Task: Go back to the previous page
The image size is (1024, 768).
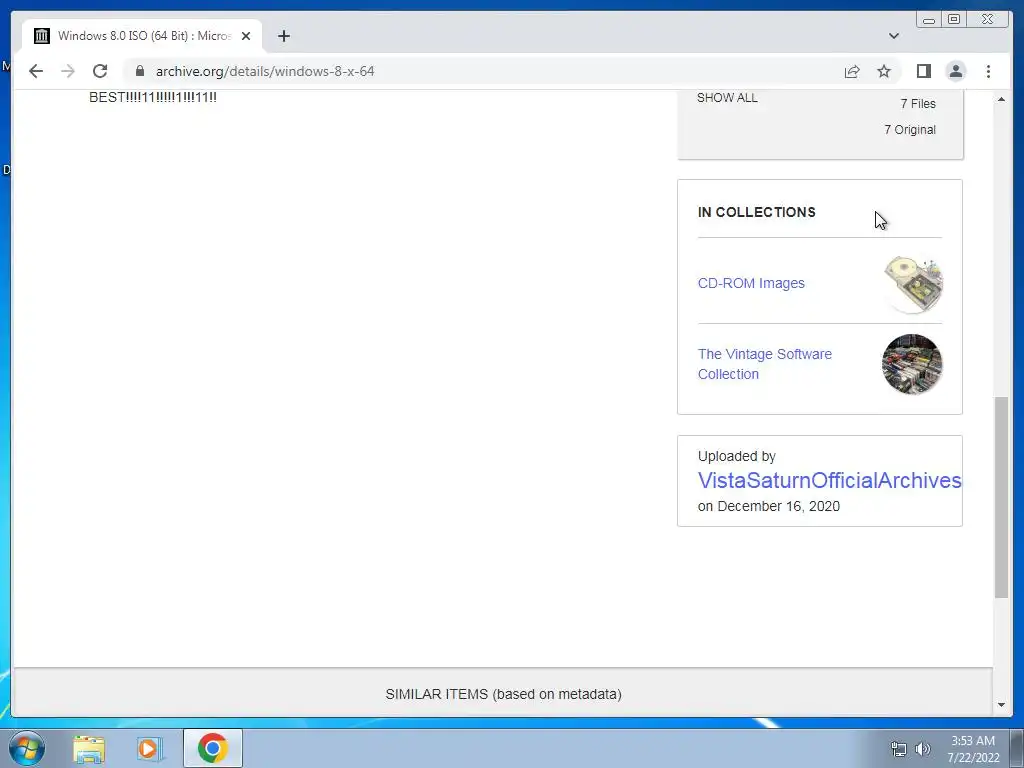Action: pyautogui.click(x=36, y=71)
